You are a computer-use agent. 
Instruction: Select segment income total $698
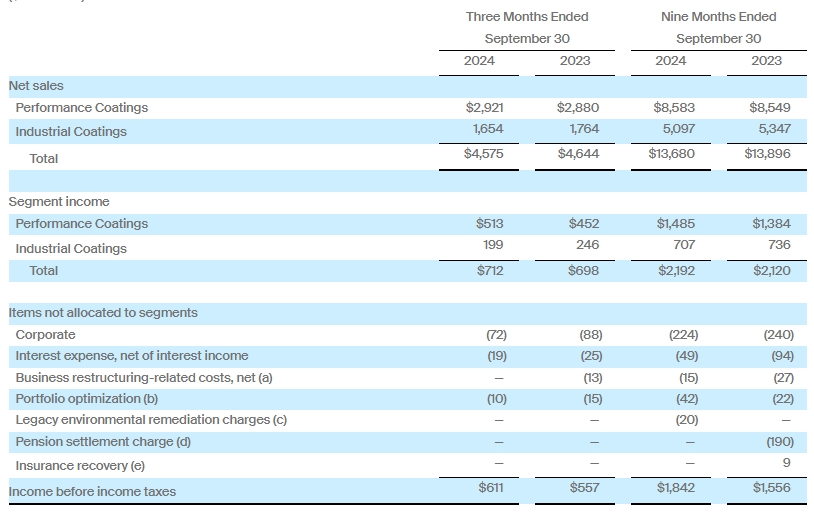pyautogui.click(x=583, y=270)
